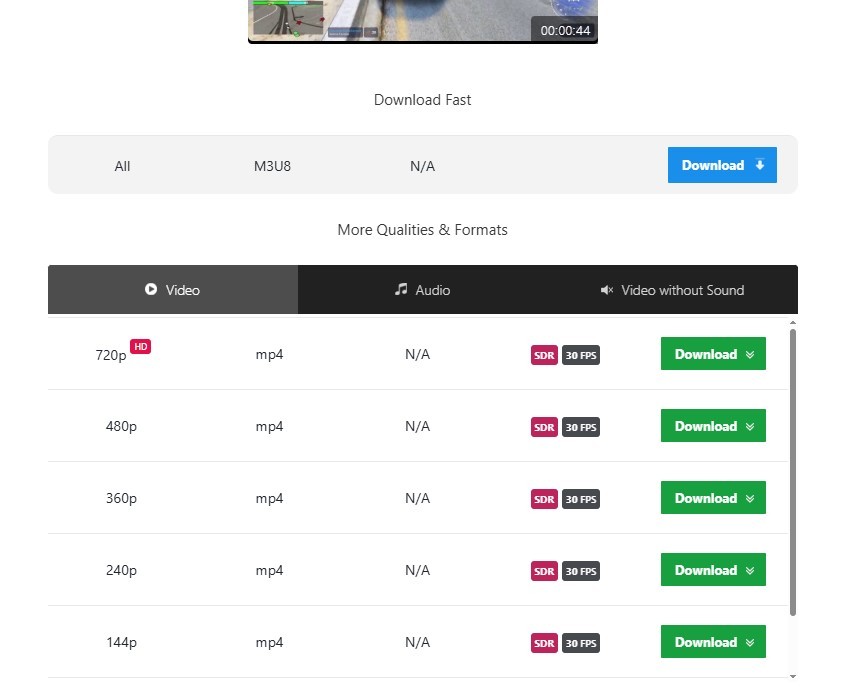Image resolution: width=842 pixels, height=700 pixels.
Task: Expand the 360p Download chevron
Action: (x=749, y=498)
